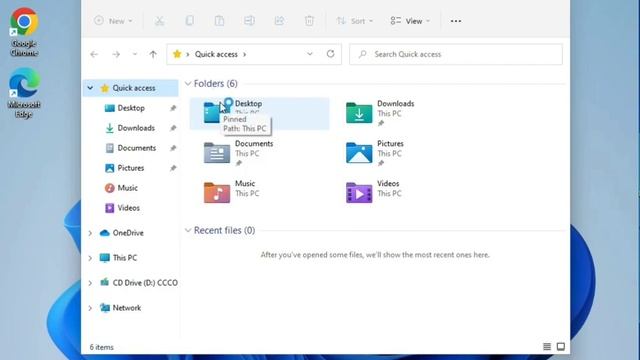Image resolution: width=640 pixels, height=360 pixels.
Task: Click pin icon next to sidebar Documents
Action: click(x=173, y=148)
